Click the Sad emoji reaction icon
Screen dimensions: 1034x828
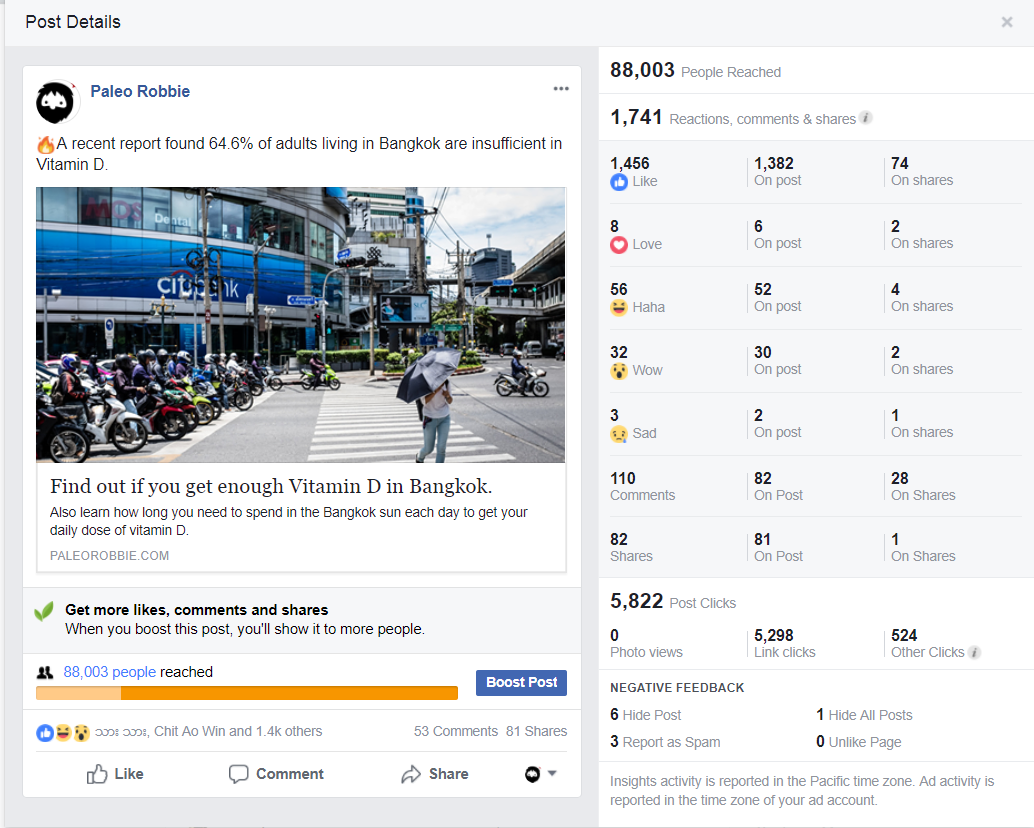(x=619, y=434)
